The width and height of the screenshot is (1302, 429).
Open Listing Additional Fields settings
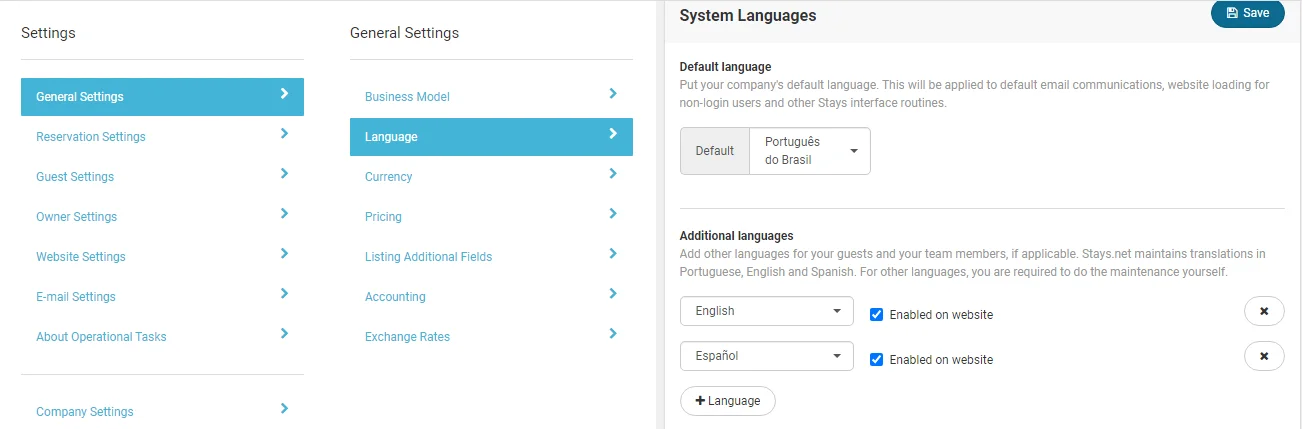point(428,257)
